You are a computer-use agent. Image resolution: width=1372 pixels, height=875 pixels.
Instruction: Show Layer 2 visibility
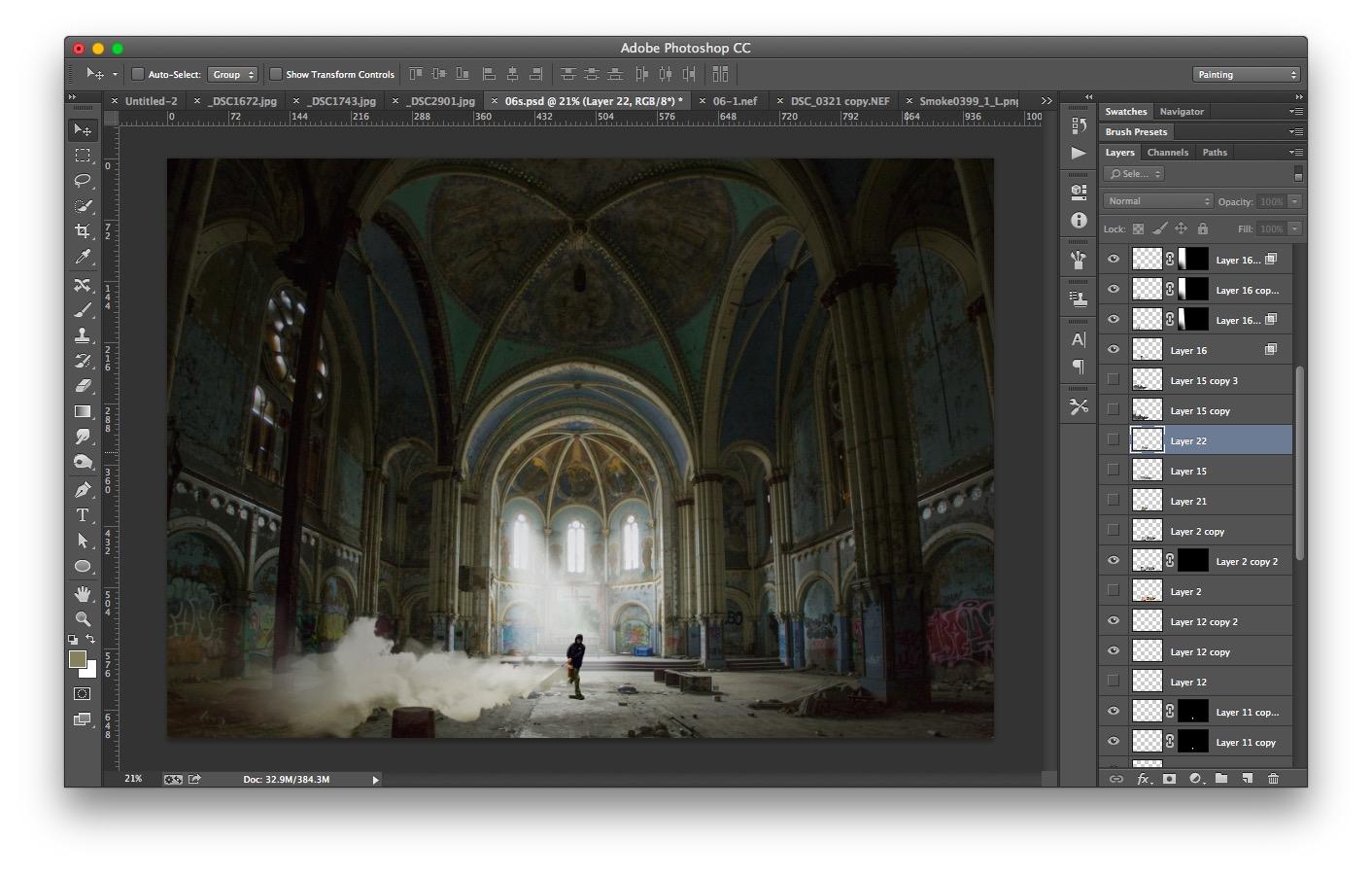click(x=1114, y=591)
